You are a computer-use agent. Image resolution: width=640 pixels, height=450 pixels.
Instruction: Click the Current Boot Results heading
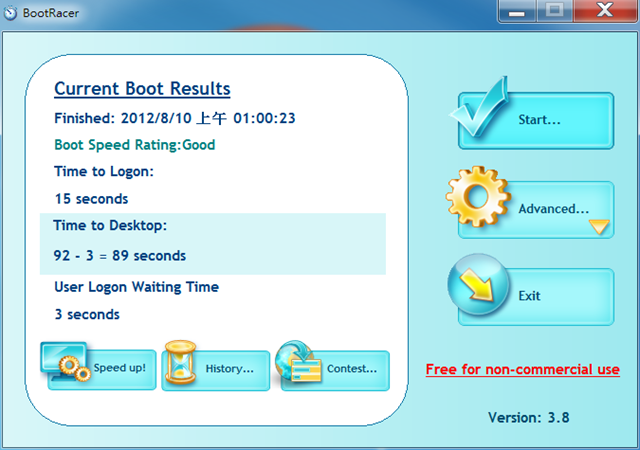coord(142,89)
